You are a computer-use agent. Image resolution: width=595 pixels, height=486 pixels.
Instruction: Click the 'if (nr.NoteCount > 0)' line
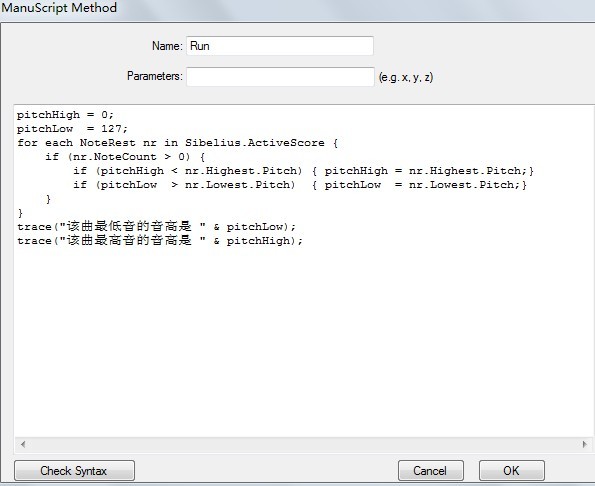(125, 157)
